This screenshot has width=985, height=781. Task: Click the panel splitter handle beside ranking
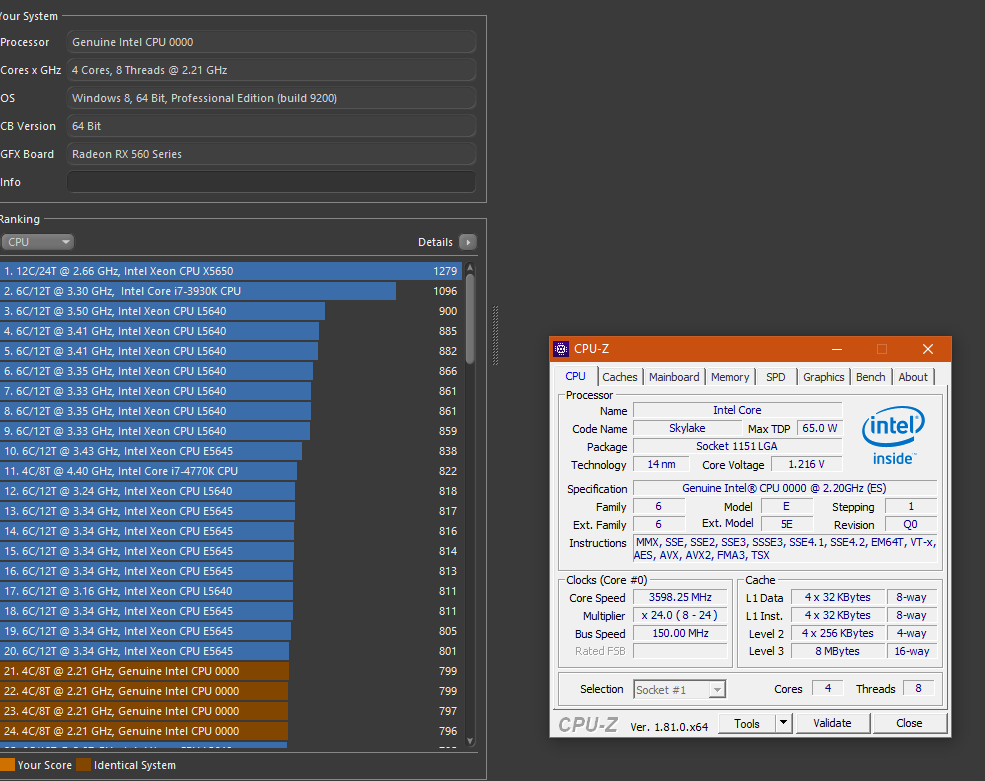pos(496,335)
